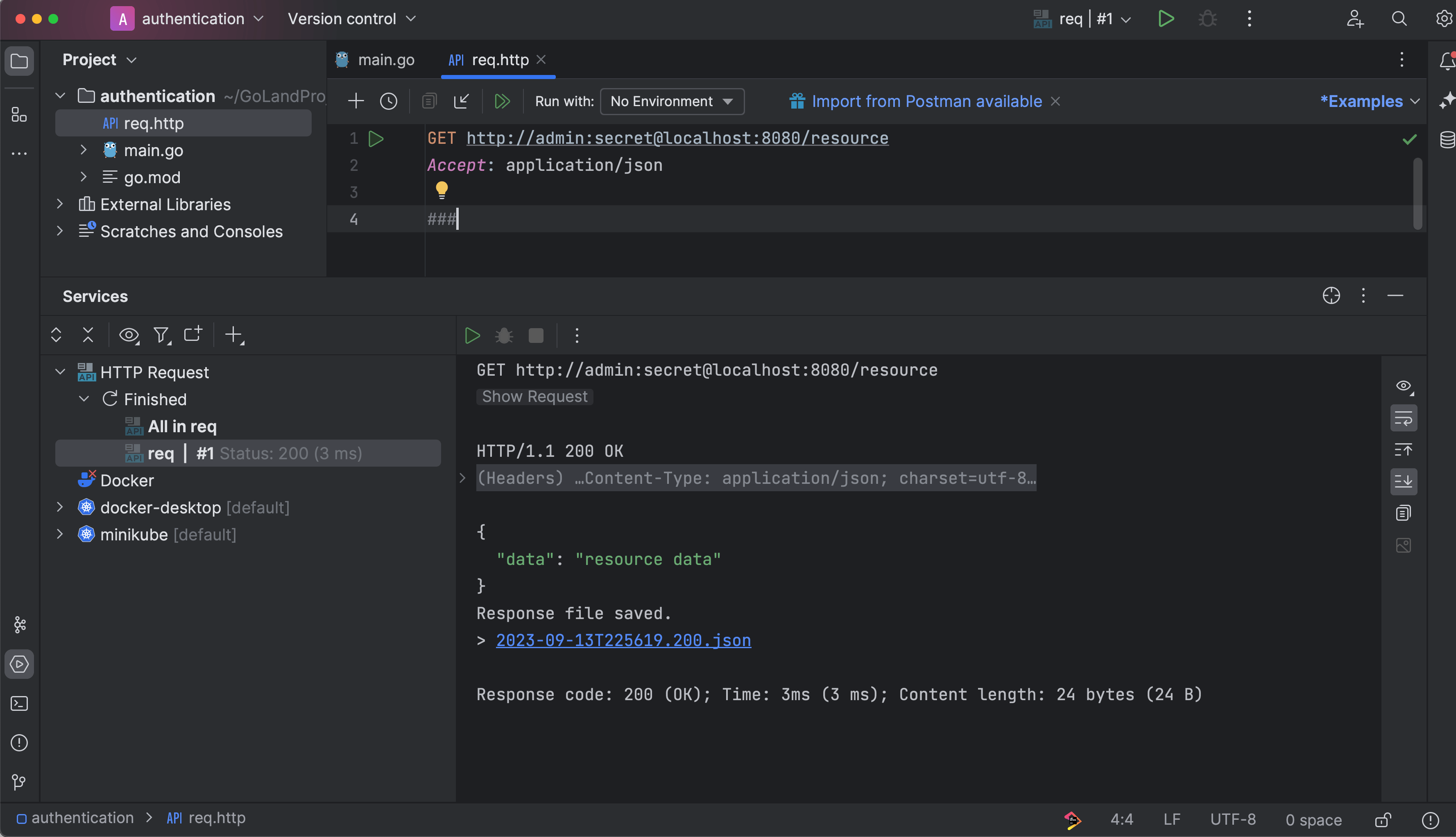Click the run gutter icon on line 1
This screenshot has width=1456, height=837.
(x=376, y=138)
